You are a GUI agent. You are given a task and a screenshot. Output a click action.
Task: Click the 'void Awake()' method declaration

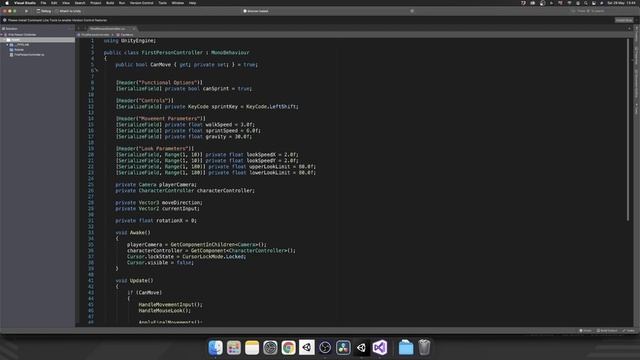(133, 233)
